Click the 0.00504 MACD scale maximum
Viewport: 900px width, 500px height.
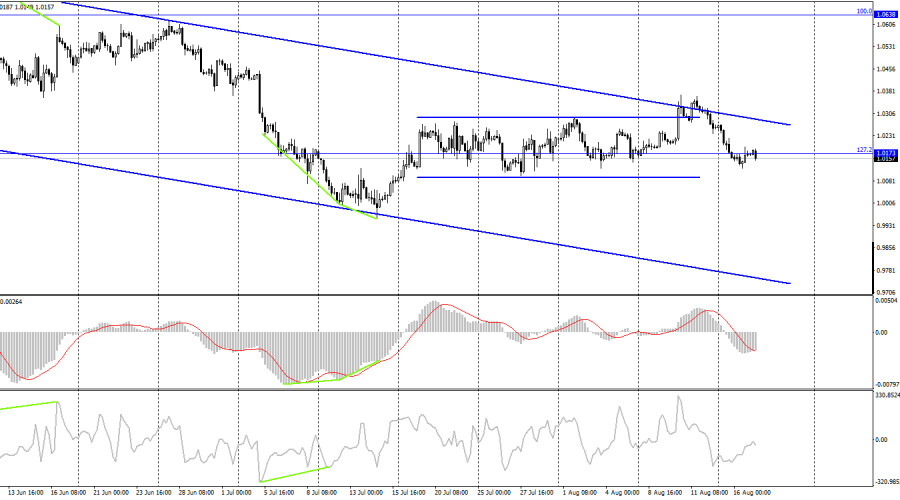coord(887,301)
